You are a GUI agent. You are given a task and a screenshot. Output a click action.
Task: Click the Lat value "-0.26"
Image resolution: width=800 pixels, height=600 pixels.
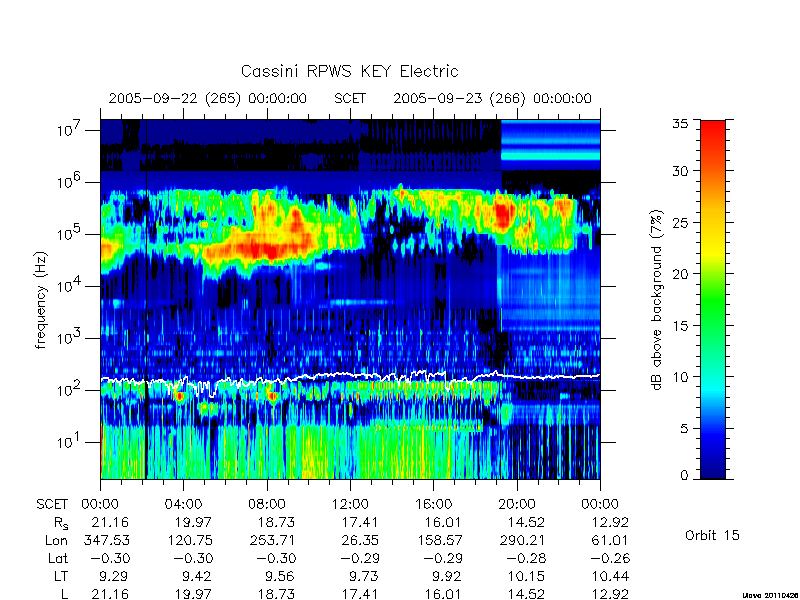[609, 558]
